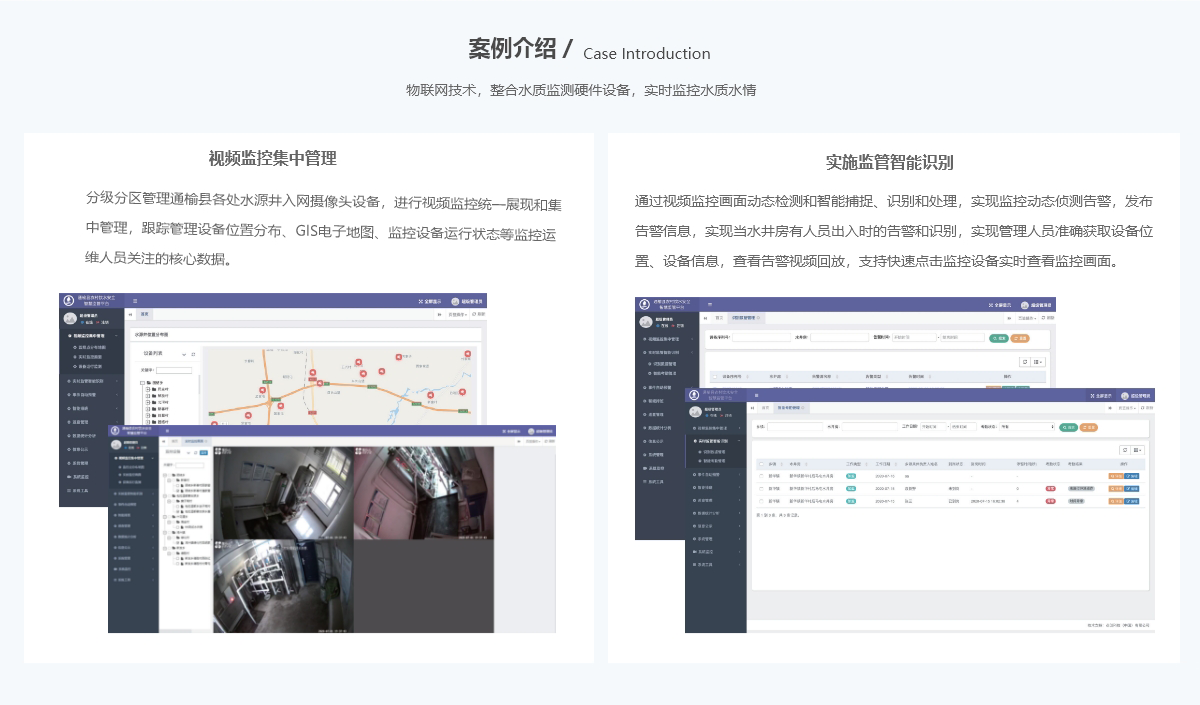Click green search button in rear alarm window
The image size is (1200, 705).
[x=998, y=338]
